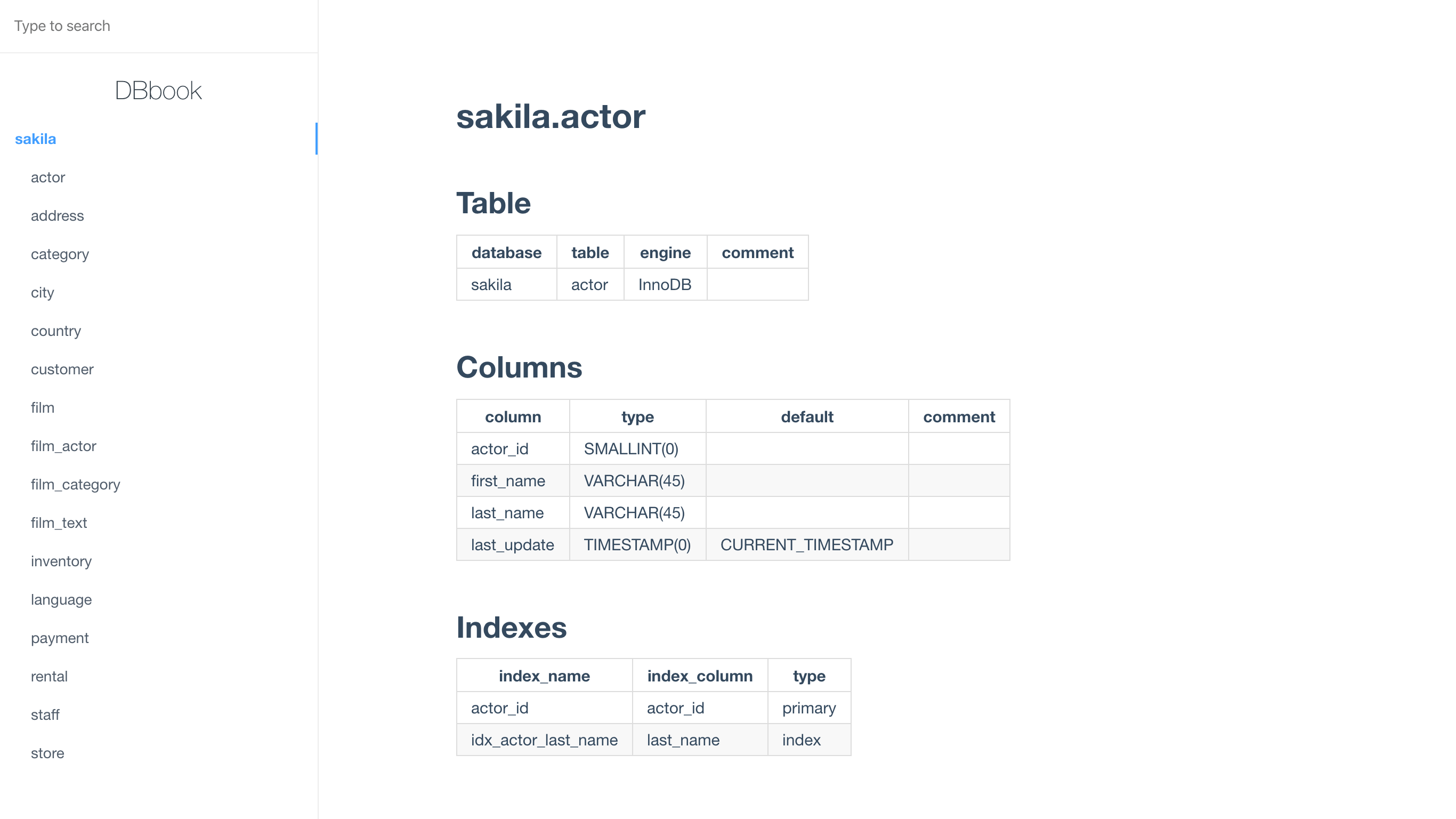Open the film_text table documentation
The width and height of the screenshot is (1456, 819).
(x=59, y=523)
